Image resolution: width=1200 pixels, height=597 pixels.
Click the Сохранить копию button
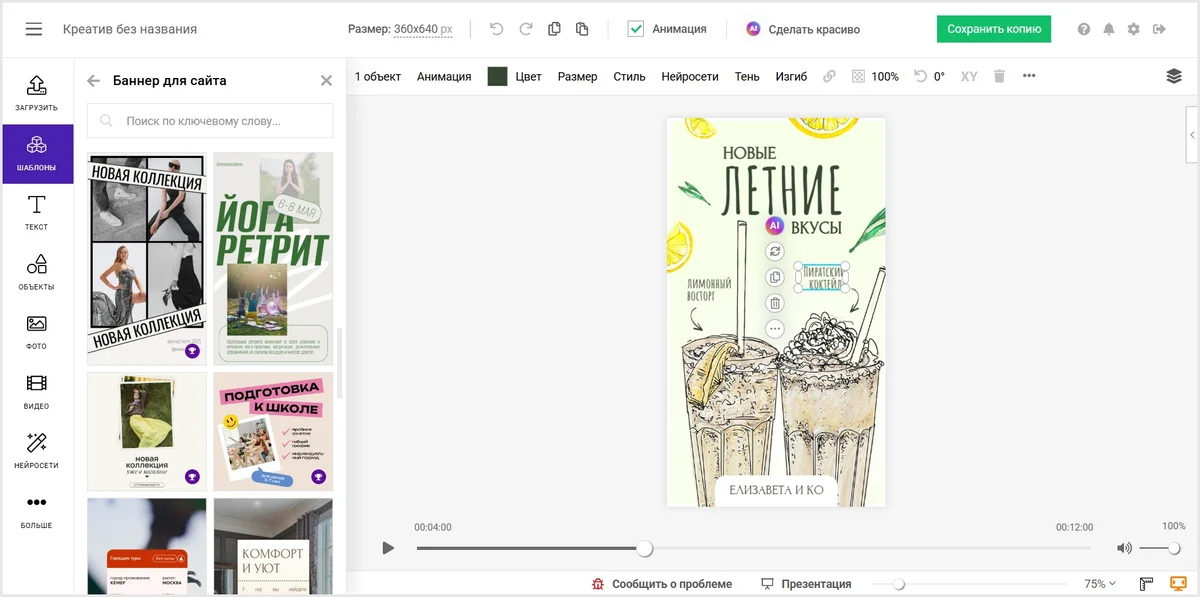994,29
